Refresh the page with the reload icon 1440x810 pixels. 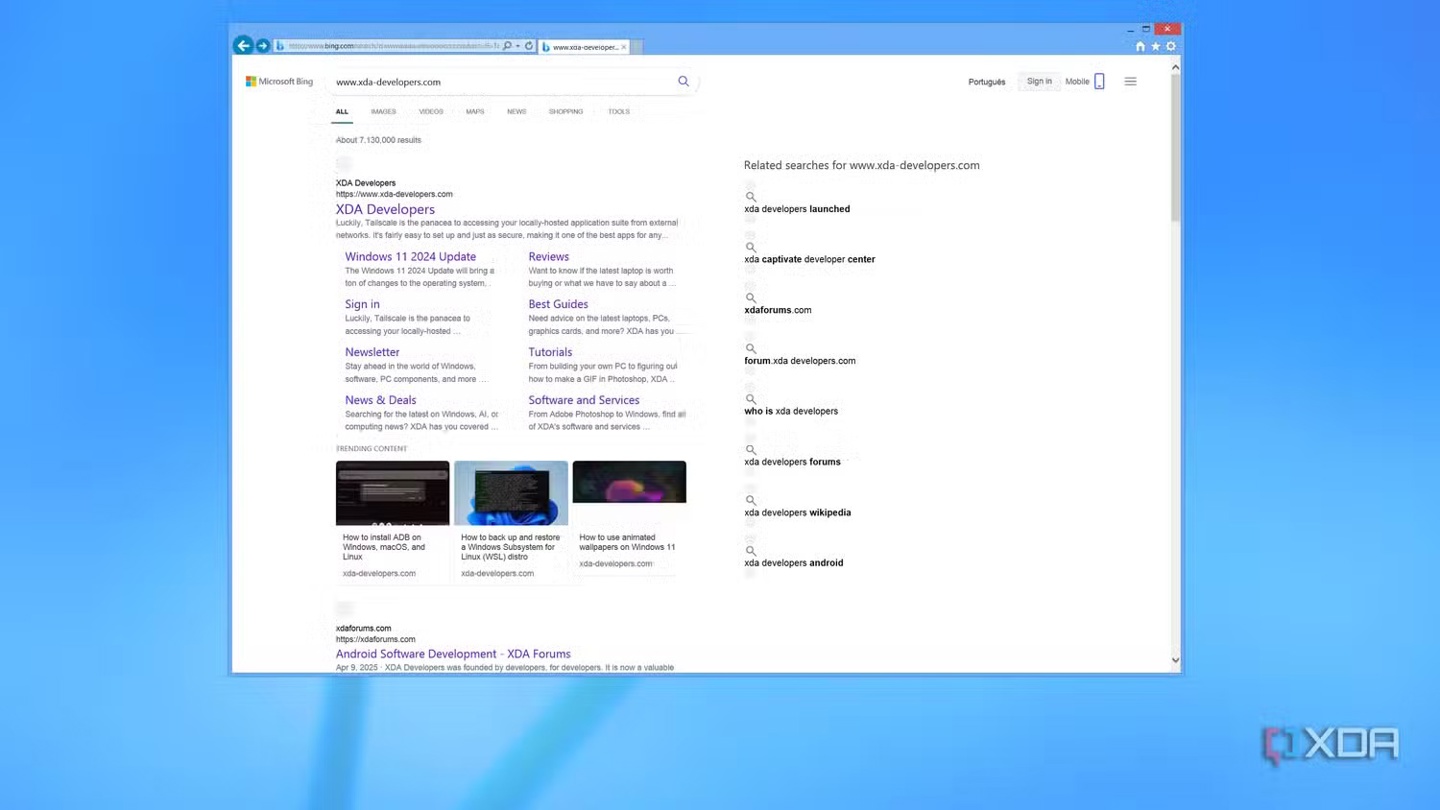coord(529,46)
